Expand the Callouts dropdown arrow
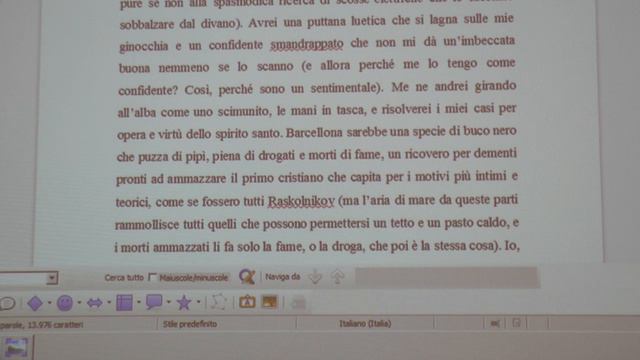640x360 pixels. (x=169, y=302)
